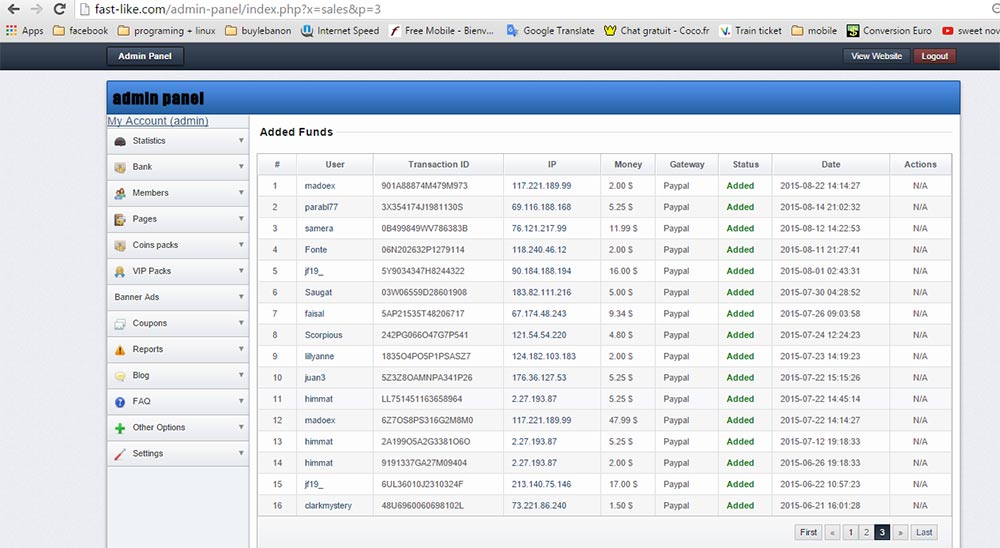Click the next page » button

click(900, 532)
